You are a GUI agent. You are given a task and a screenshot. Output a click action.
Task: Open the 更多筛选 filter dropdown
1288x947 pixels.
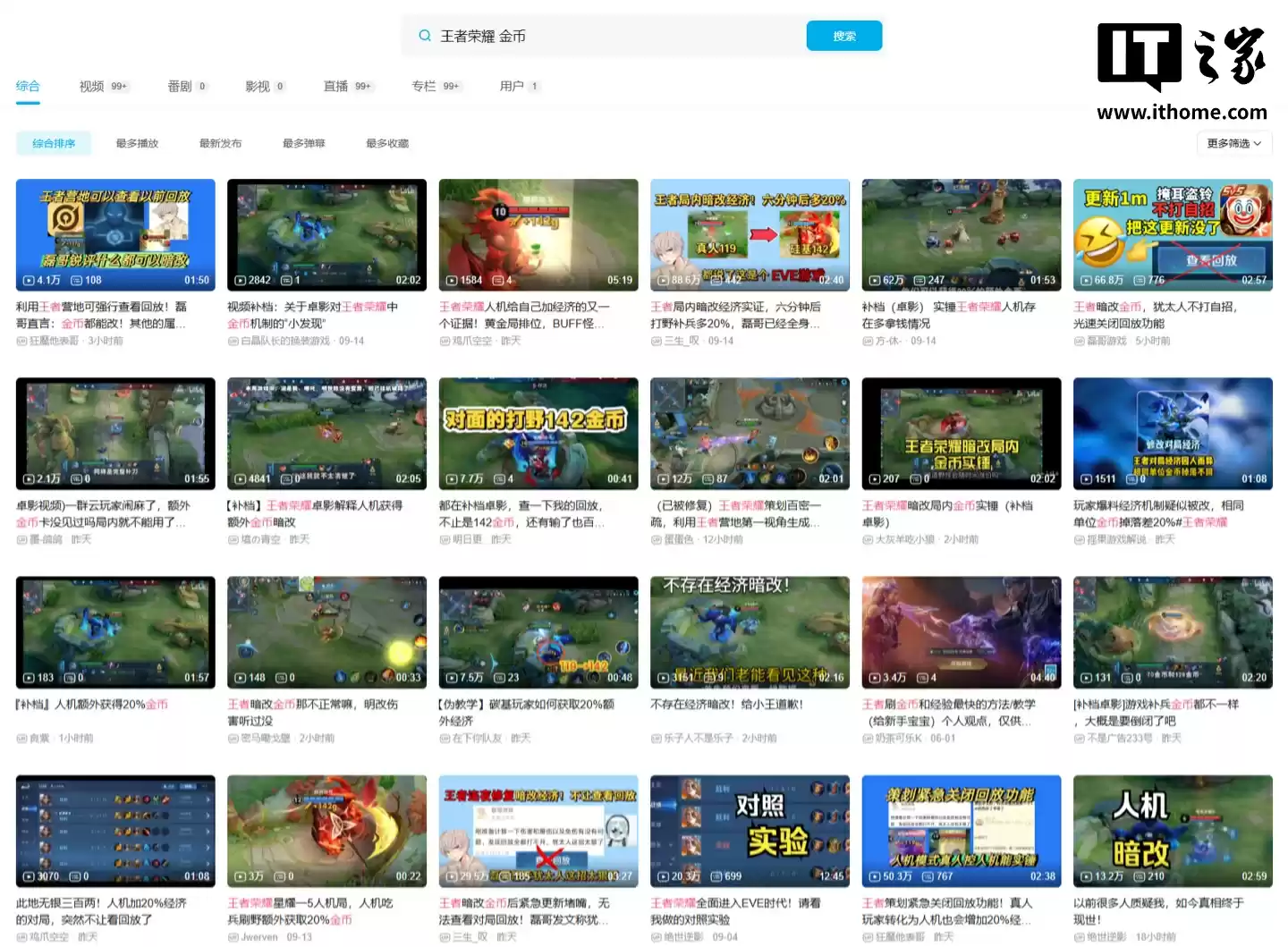pos(1234,143)
